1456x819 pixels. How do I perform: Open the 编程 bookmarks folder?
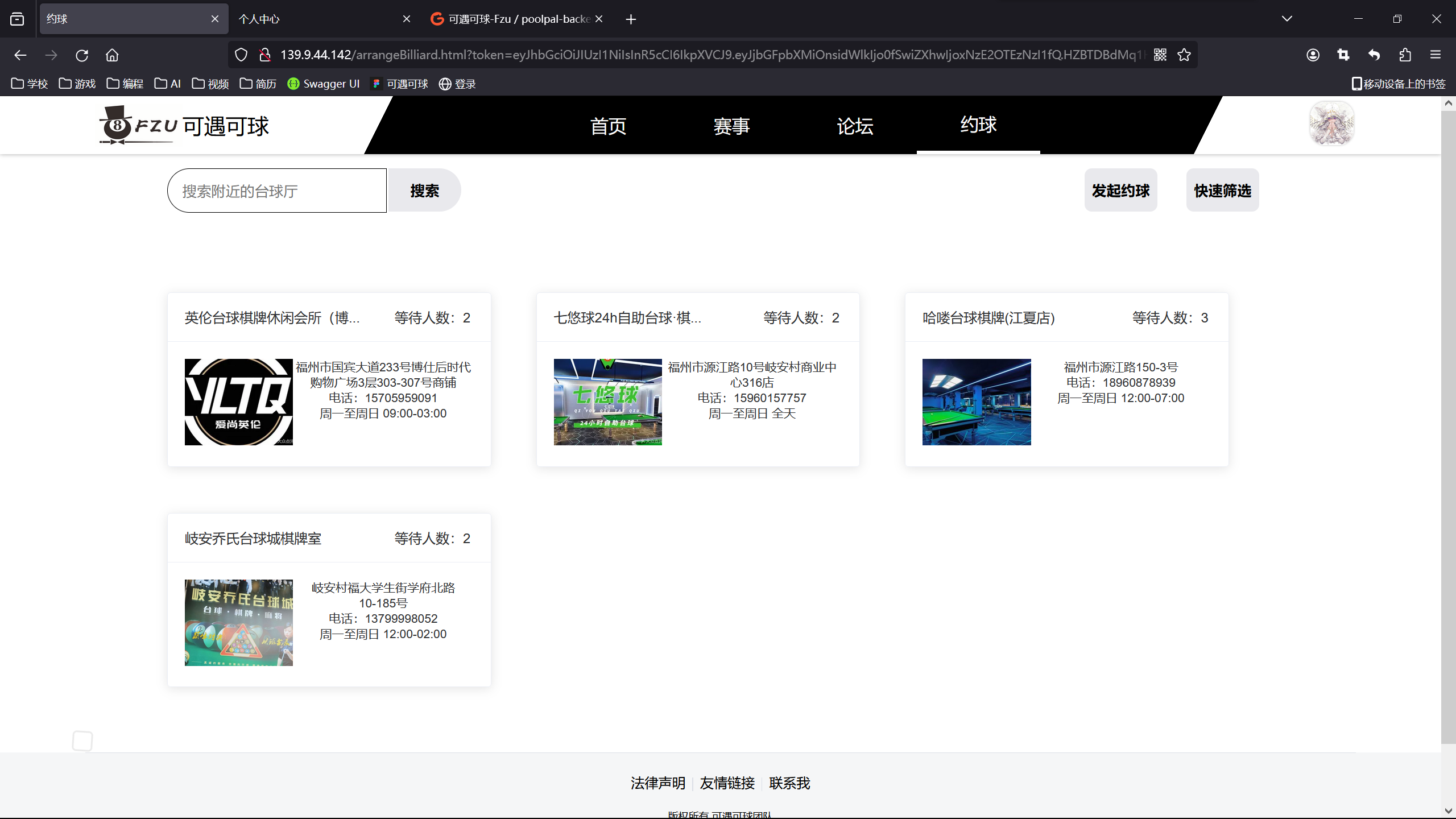[x=125, y=84]
